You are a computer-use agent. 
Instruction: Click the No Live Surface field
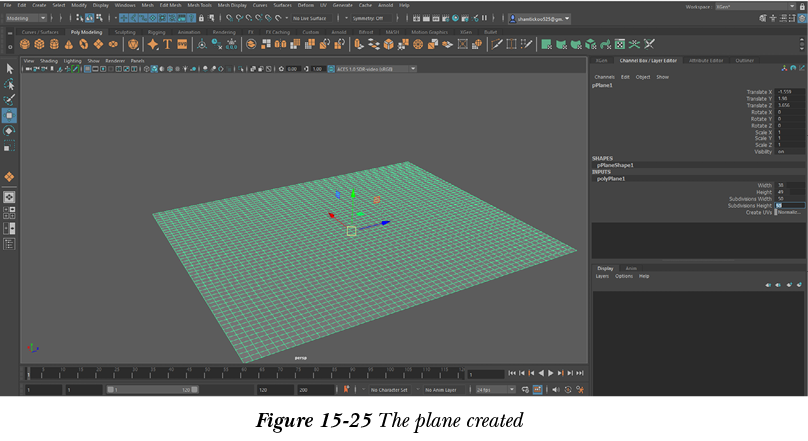pos(310,18)
